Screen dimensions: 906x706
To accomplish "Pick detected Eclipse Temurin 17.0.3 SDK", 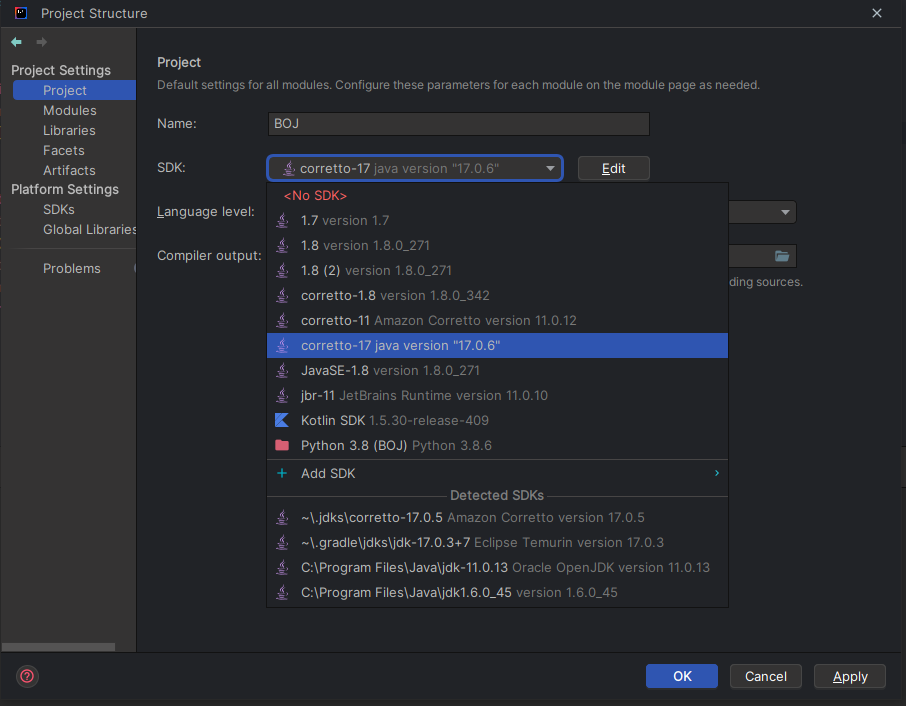I will pyautogui.click(x=497, y=542).
